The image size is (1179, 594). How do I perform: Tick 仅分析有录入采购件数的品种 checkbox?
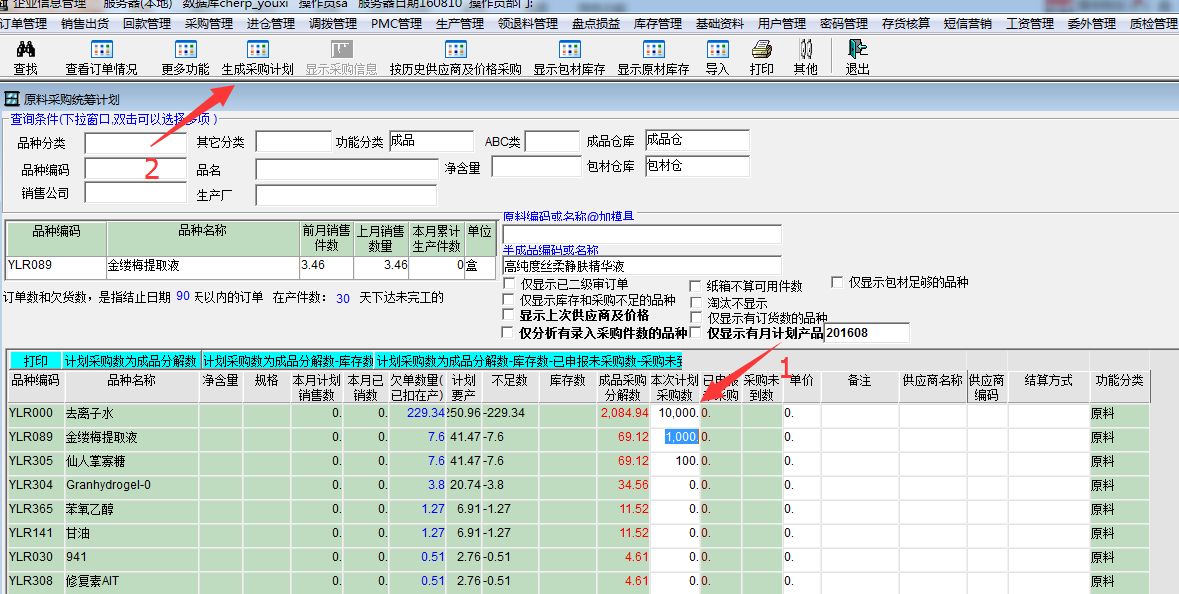pos(509,332)
